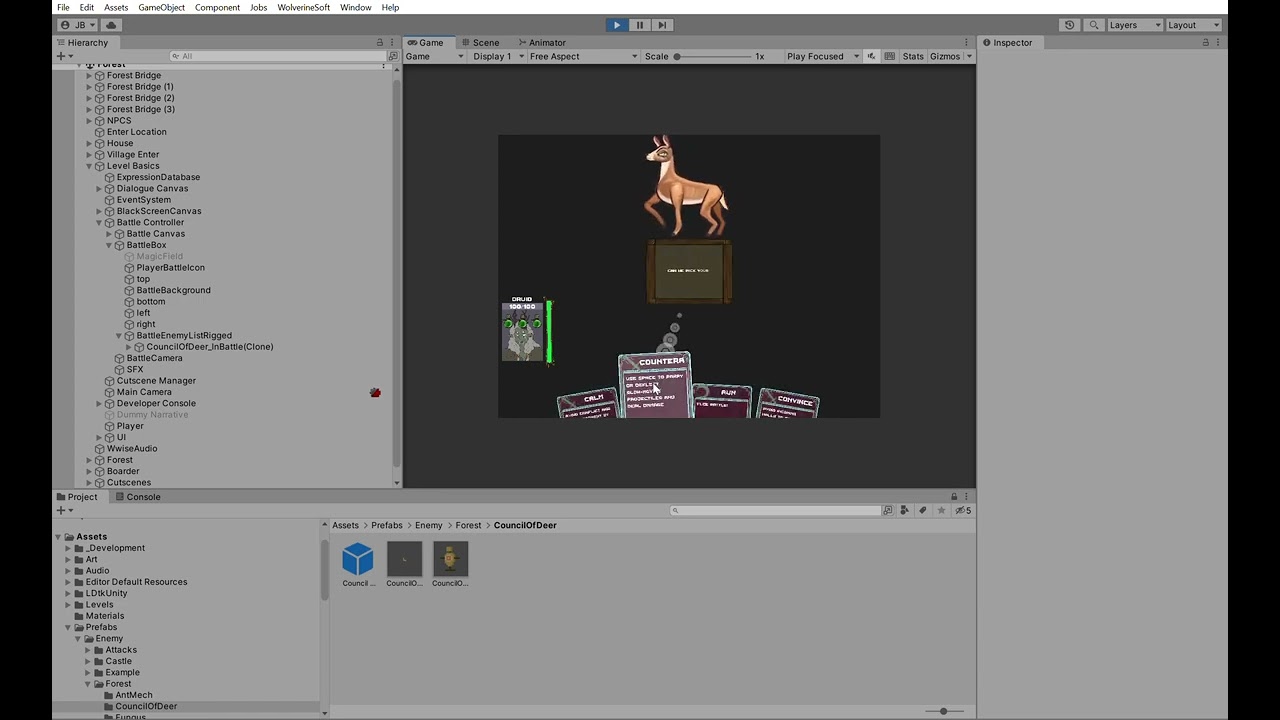Viewport: 1280px width, 720px height.
Task: Click the Enemy breadcrumb link
Action: [428, 525]
